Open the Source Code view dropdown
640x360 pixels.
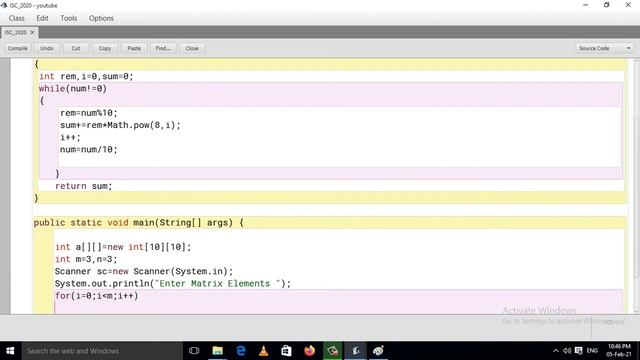[604, 48]
